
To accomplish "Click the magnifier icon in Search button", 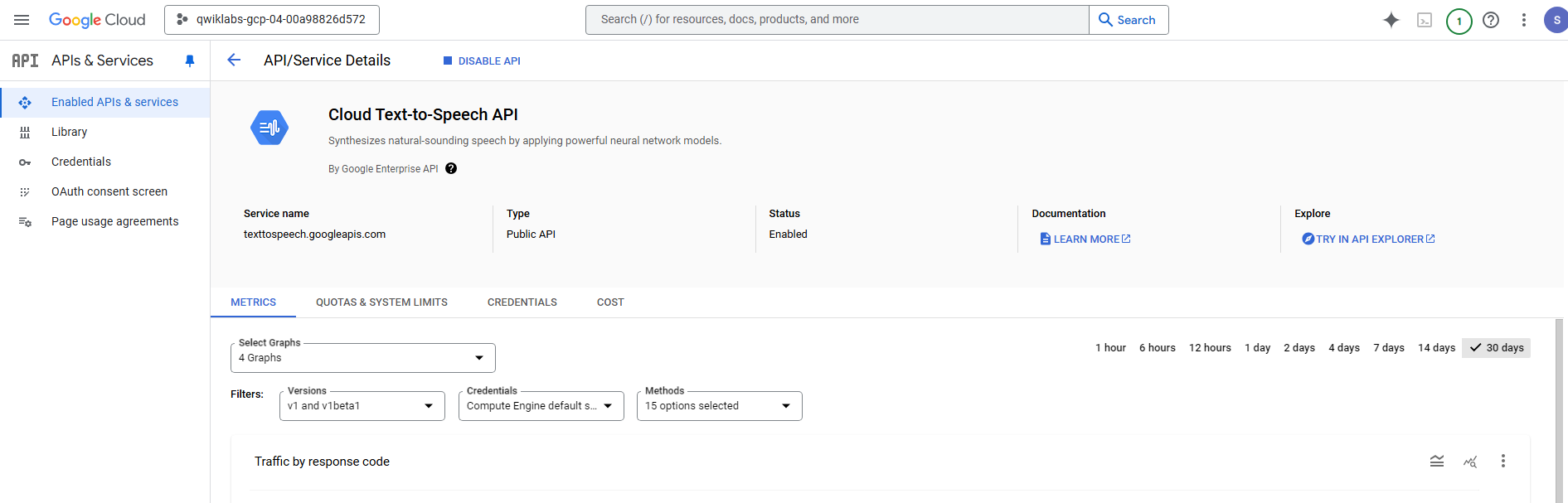I will pos(1105,19).
